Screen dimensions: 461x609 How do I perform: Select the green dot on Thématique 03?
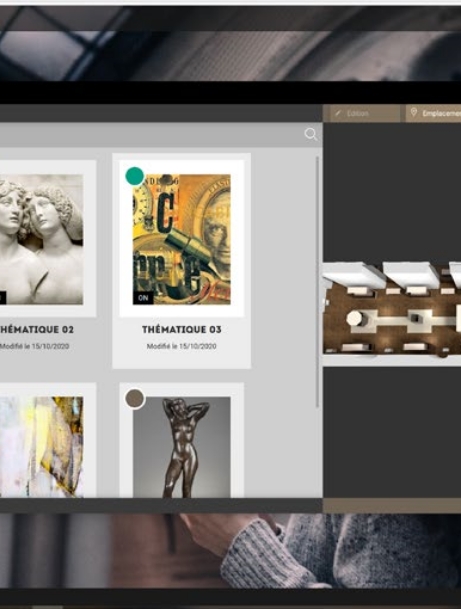135,176
